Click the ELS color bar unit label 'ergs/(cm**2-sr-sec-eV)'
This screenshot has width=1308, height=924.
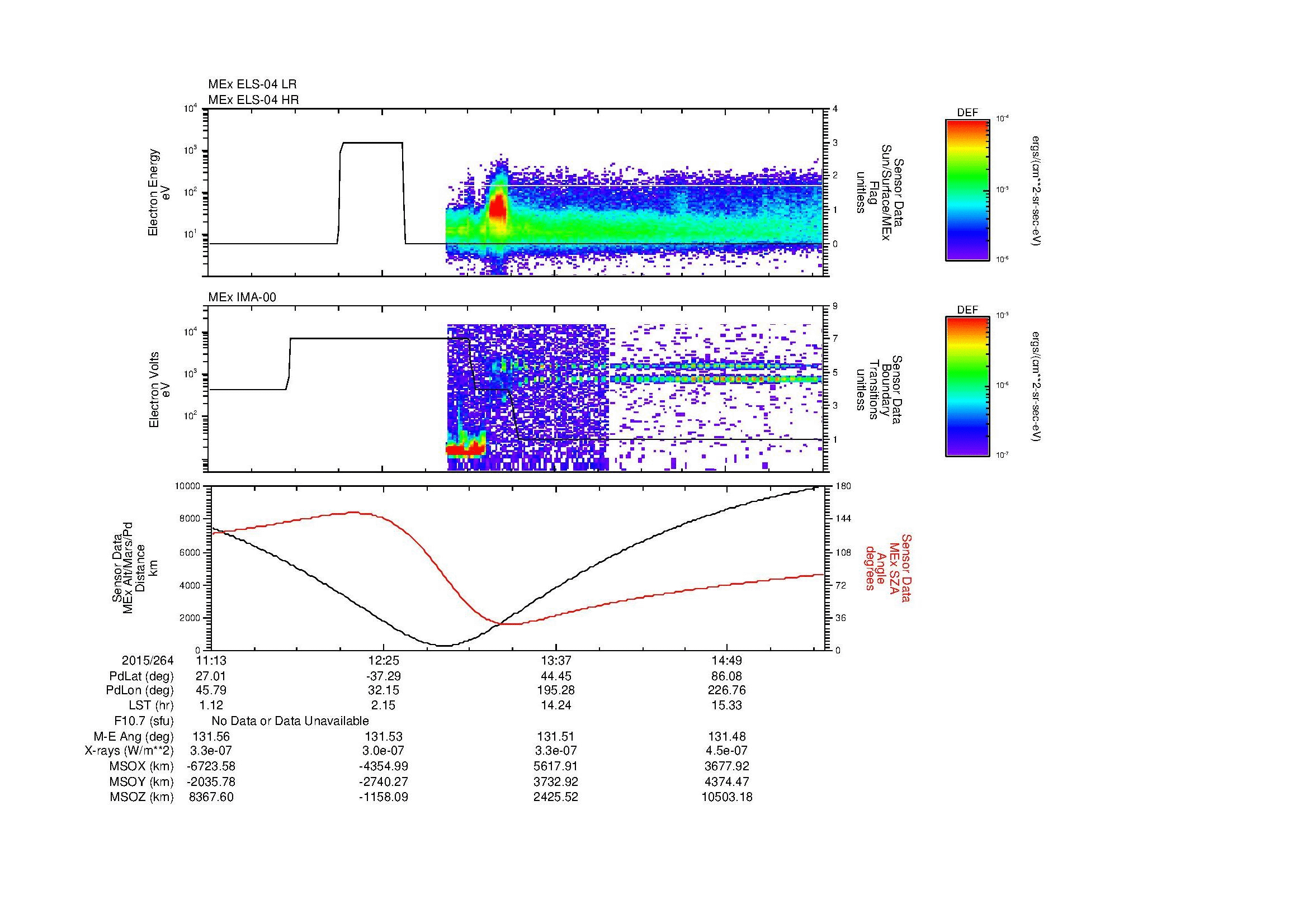click(x=1037, y=190)
